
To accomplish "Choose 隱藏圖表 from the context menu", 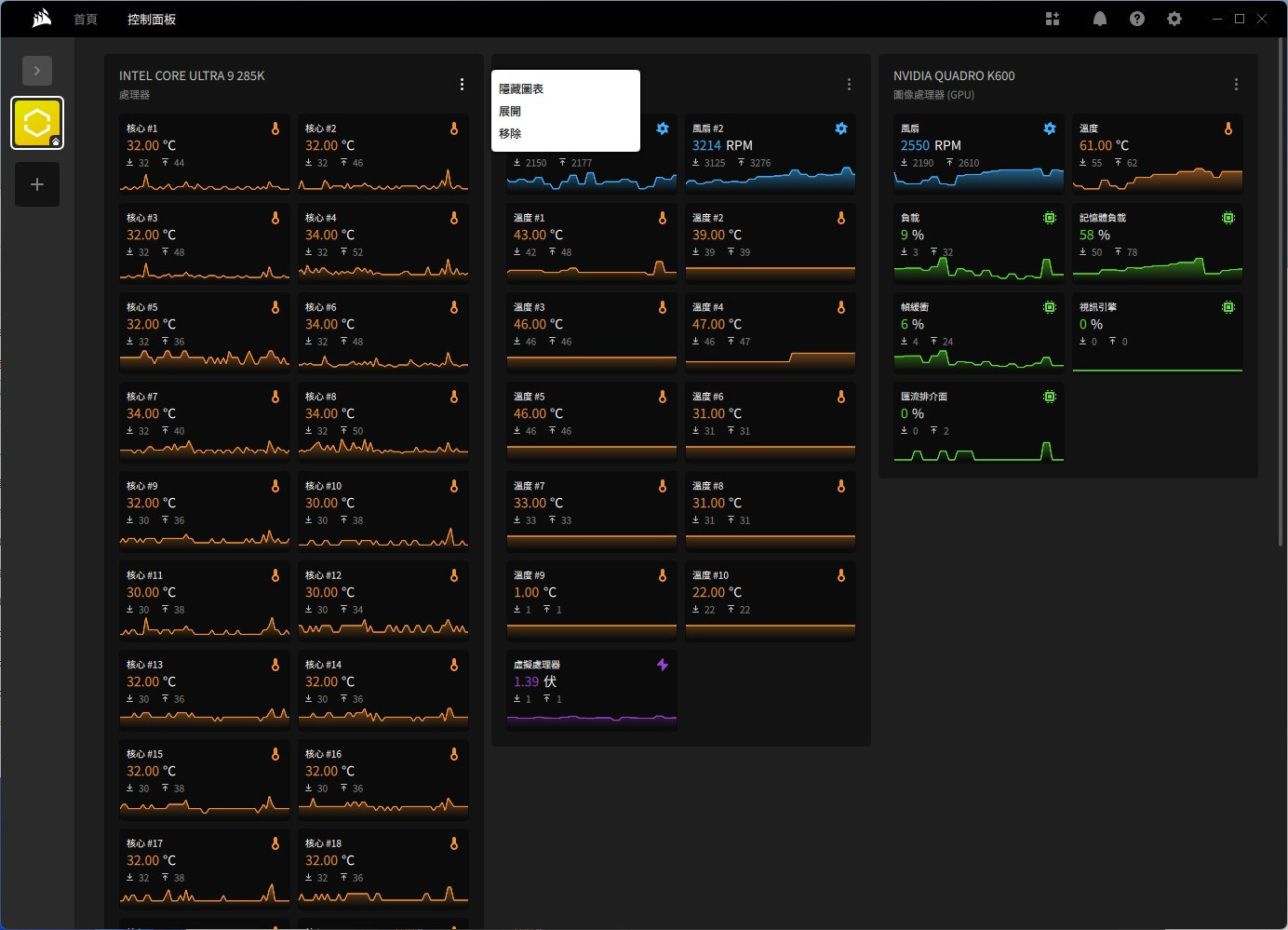I will click(521, 88).
